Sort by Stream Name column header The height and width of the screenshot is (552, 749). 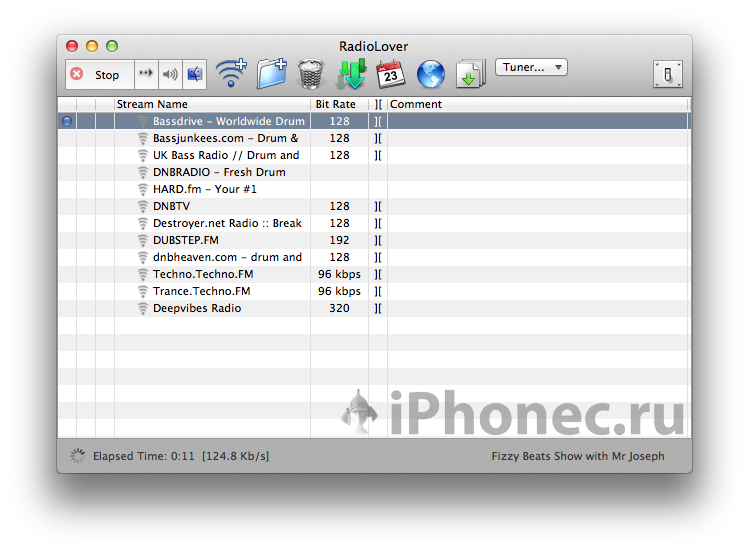point(213,104)
